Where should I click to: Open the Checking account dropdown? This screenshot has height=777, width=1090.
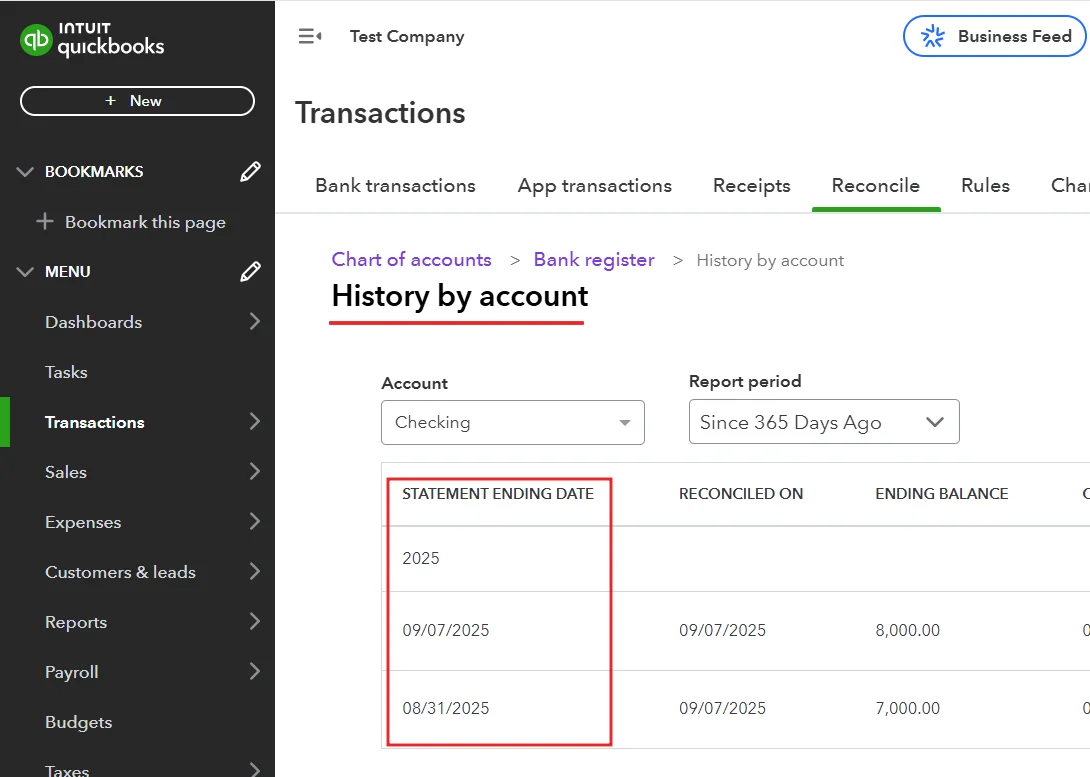512,423
